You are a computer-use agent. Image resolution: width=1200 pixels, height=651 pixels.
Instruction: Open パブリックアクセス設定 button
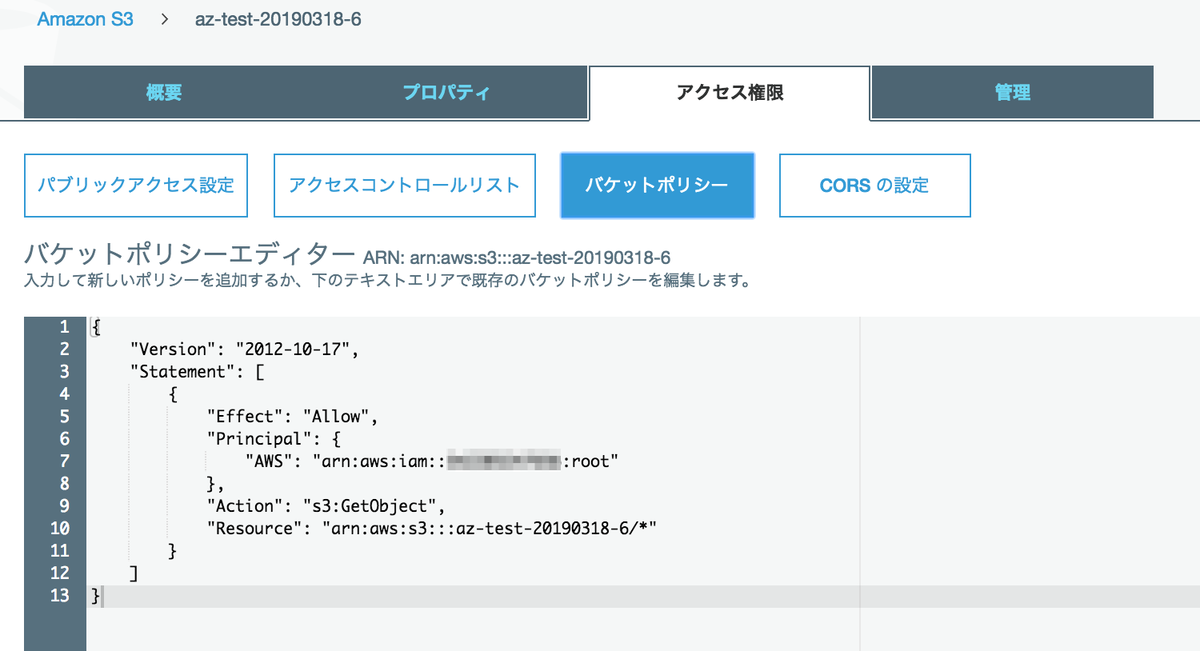[x=136, y=185]
